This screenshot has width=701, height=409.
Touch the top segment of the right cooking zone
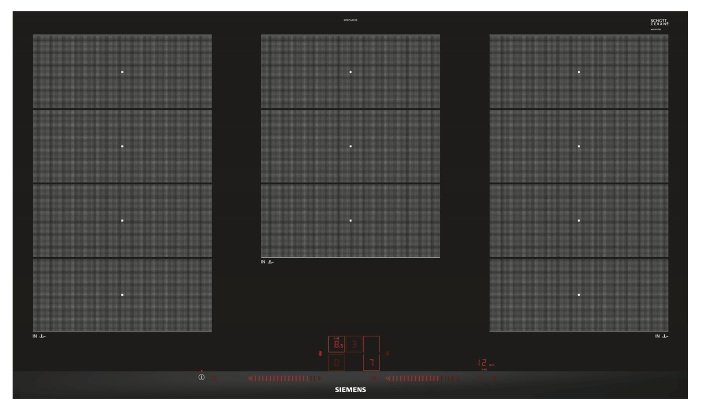(x=578, y=72)
